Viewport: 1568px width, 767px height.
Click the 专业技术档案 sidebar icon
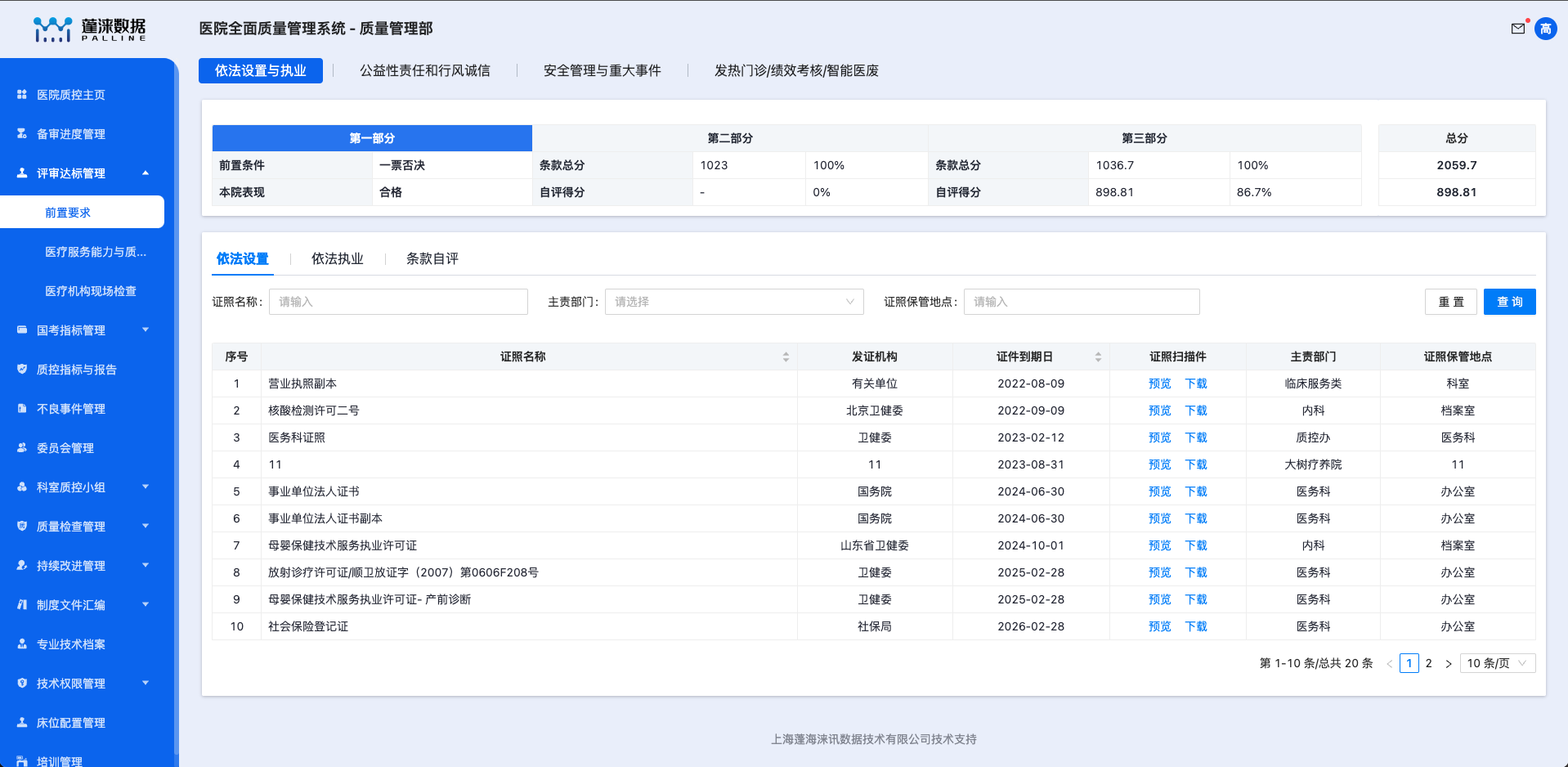[x=22, y=644]
